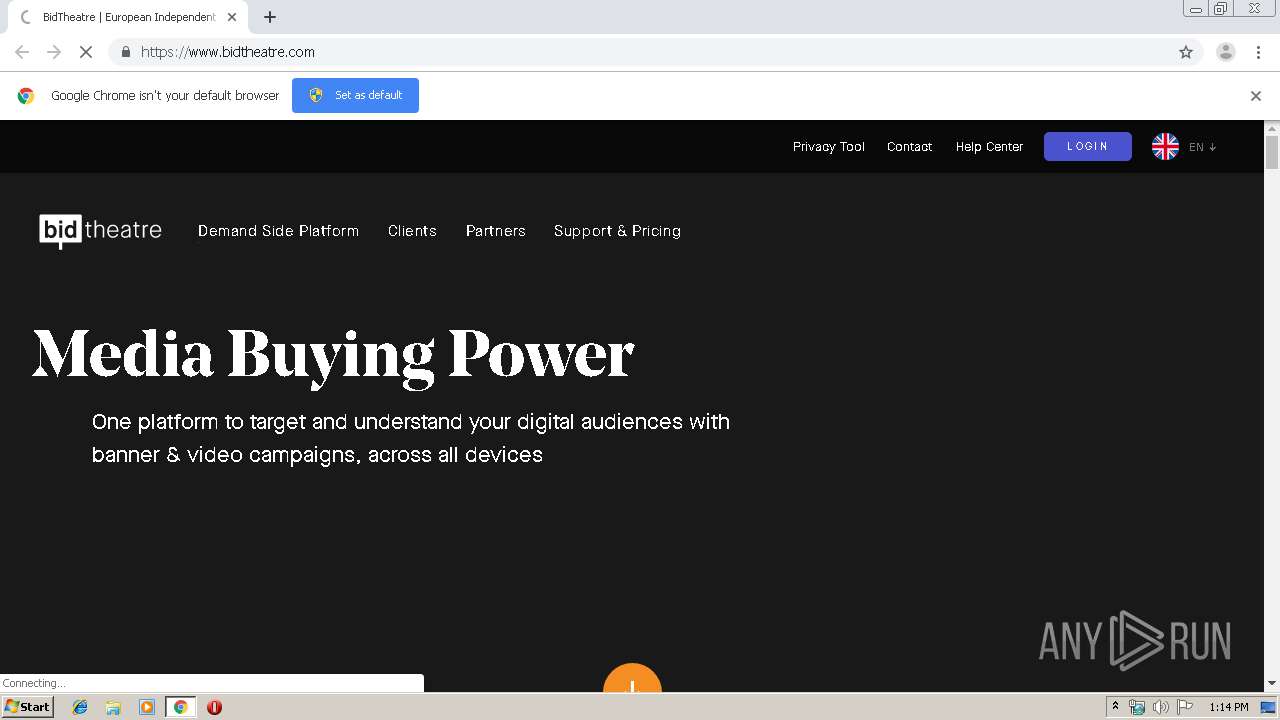Close the BidTheatre tab
1280x720 pixels.
[232, 17]
